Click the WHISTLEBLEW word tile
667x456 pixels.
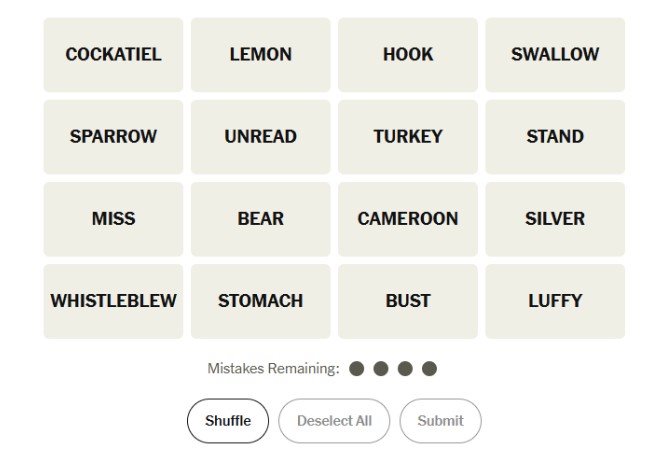pos(113,301)
